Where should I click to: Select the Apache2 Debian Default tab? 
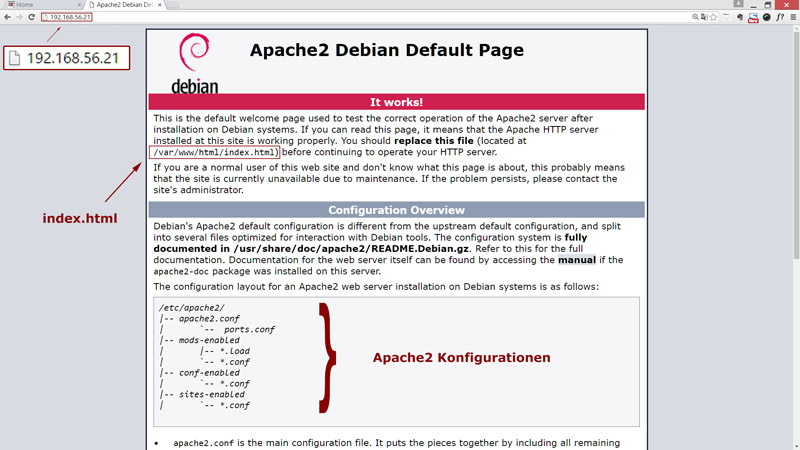tap(124, 5)
